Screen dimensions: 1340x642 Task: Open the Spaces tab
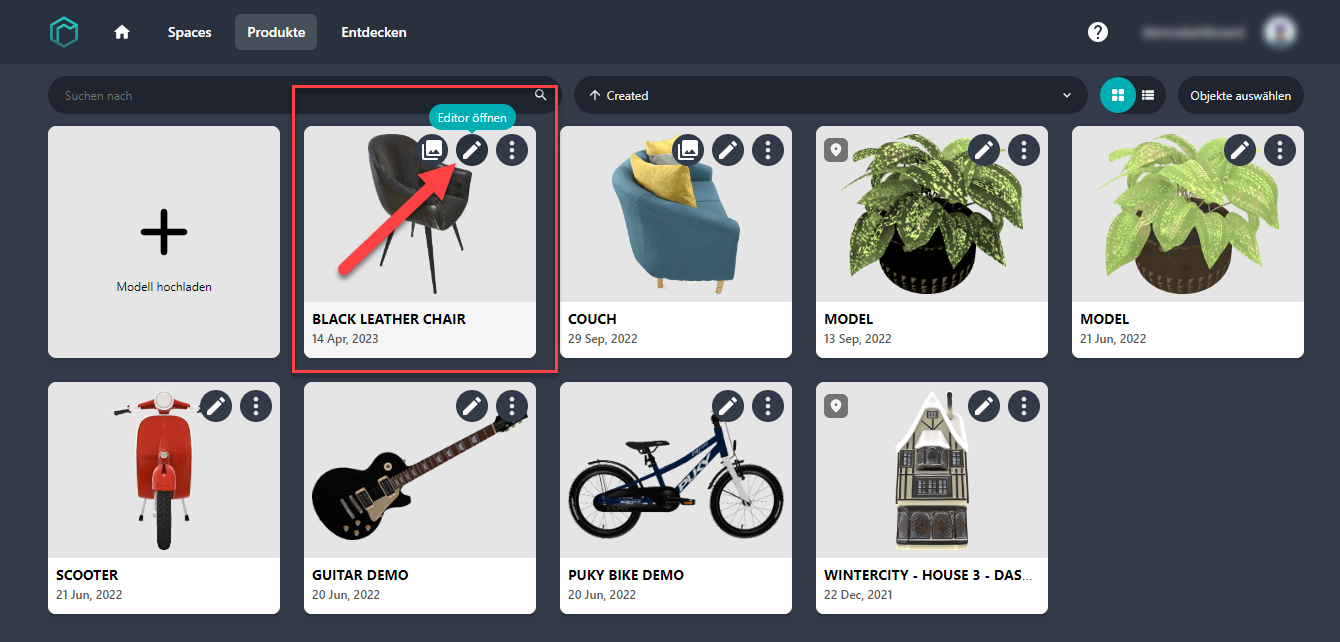(x=189, y=32)
